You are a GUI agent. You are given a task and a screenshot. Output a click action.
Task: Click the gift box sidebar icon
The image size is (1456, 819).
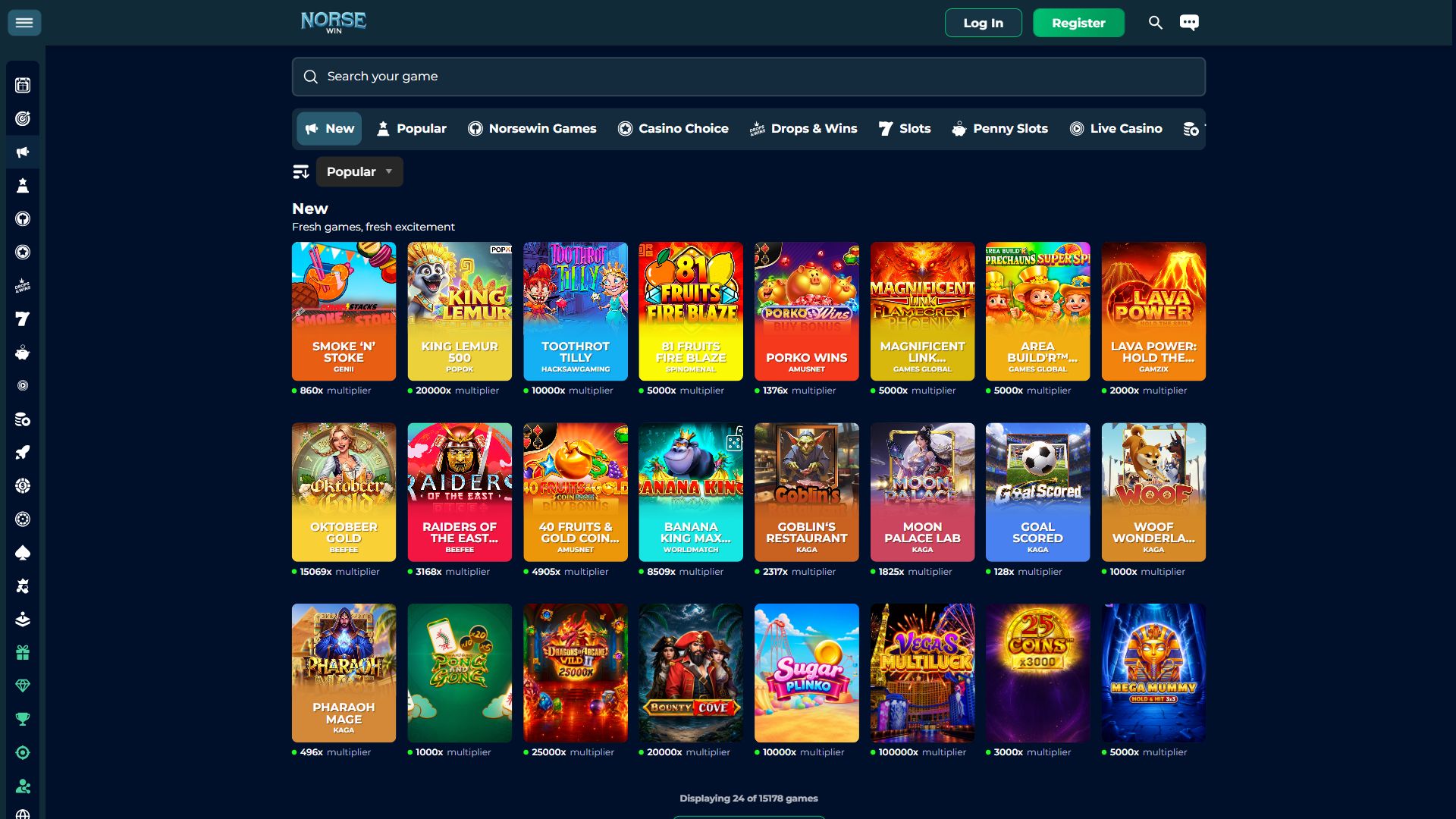coord(23,653)
